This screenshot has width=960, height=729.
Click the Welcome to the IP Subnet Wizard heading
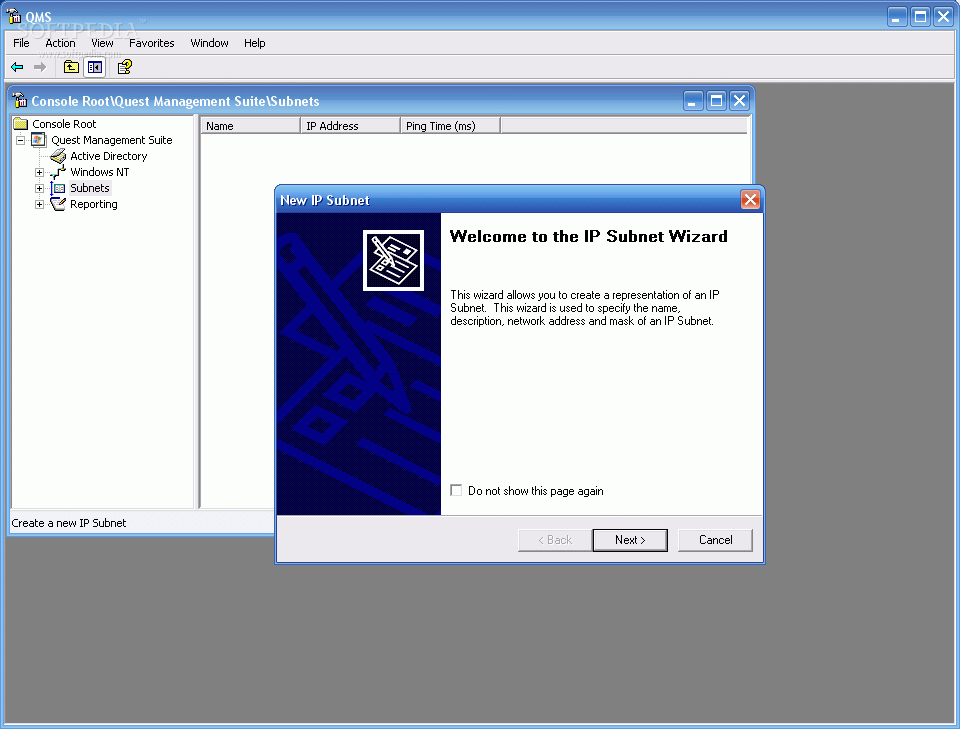(x=588, y=236)
